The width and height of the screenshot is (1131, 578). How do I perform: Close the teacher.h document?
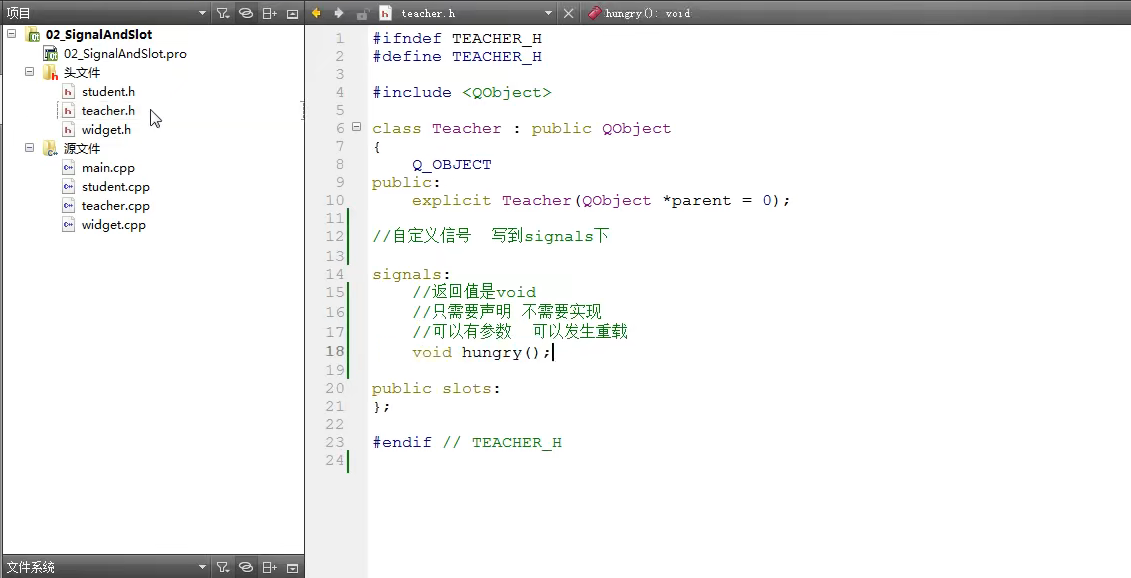568,13
